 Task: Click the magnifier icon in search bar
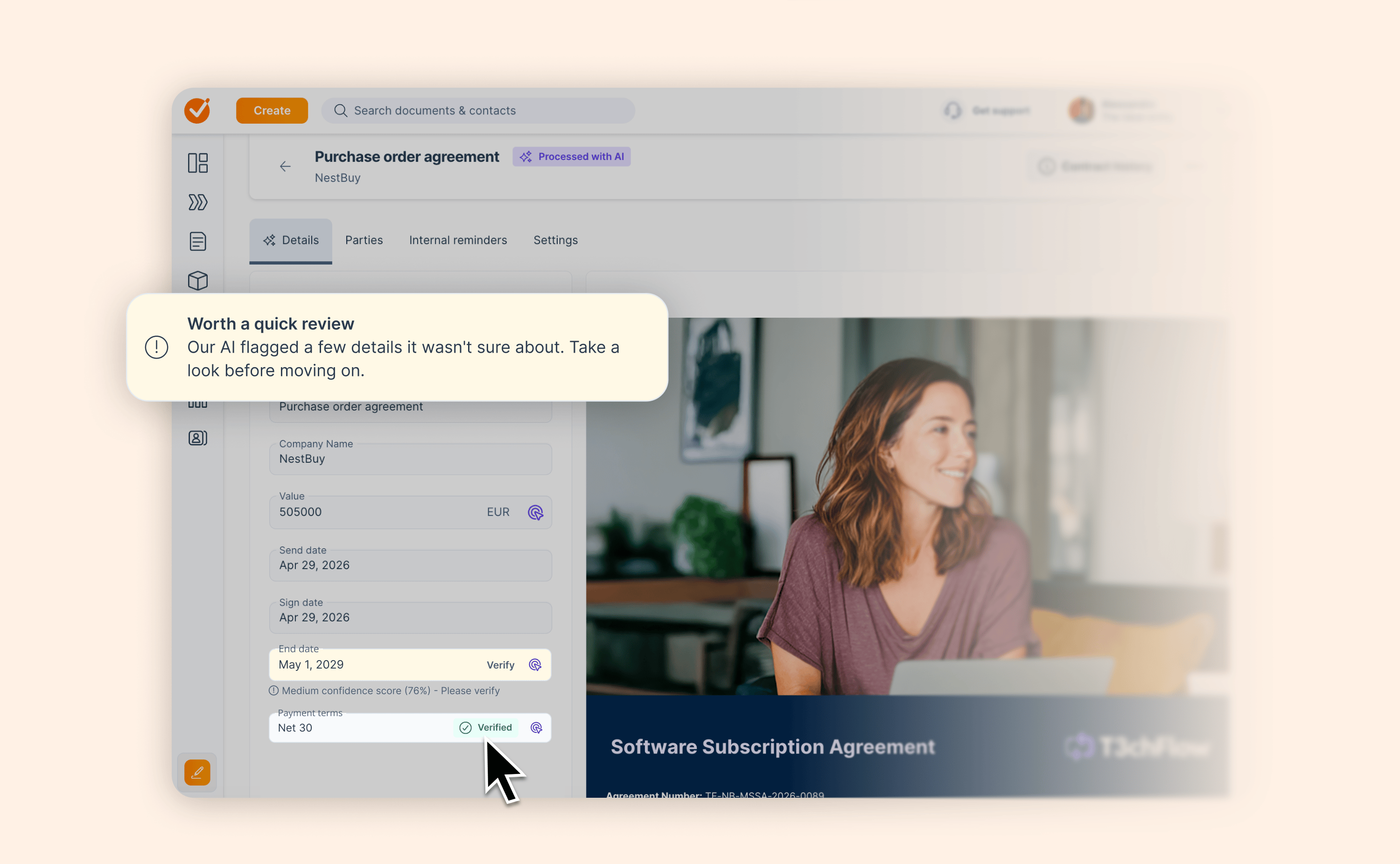tap(341, 110)
